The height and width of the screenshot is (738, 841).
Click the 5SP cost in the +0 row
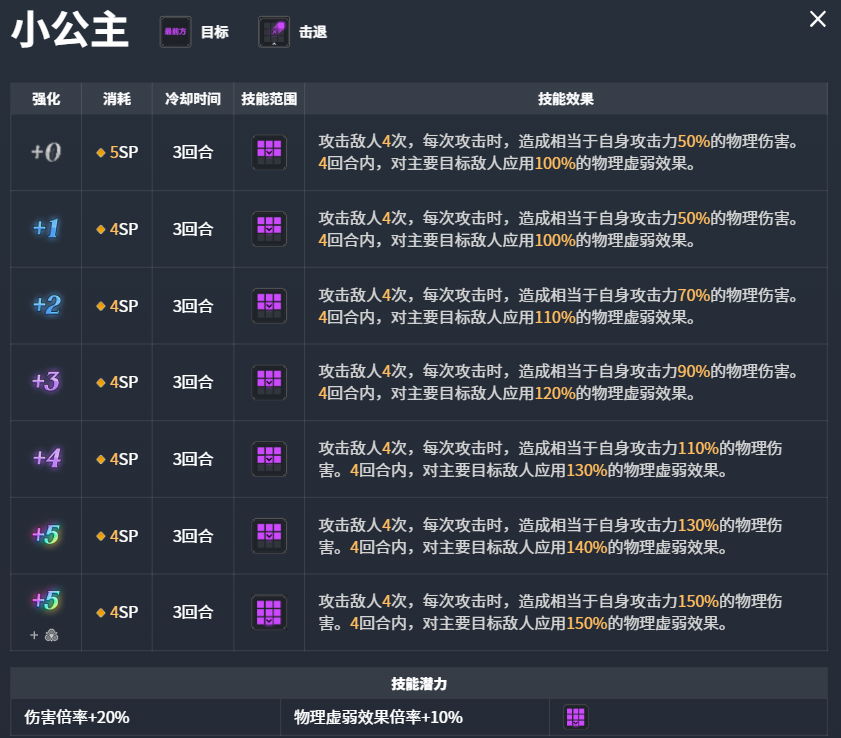click(117, 152)
